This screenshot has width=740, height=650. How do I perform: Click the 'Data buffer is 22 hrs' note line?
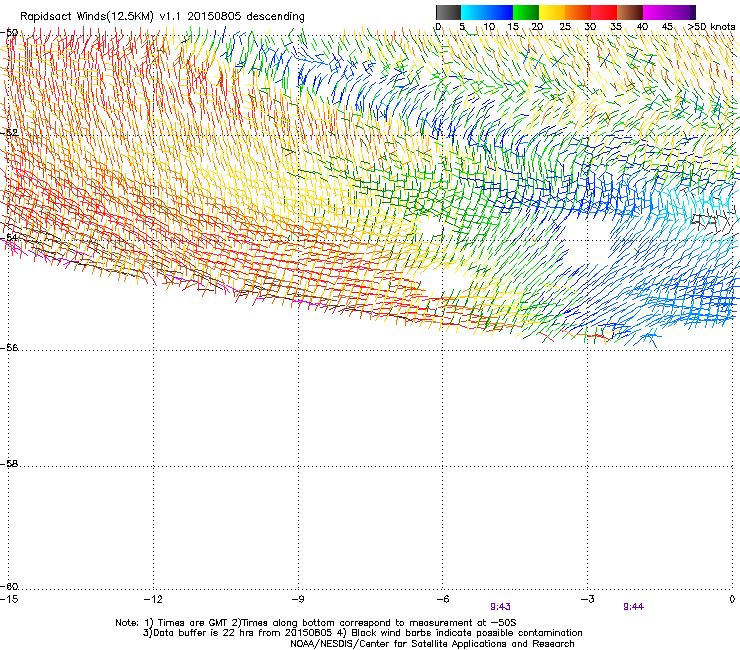click(x=363, y=633)
